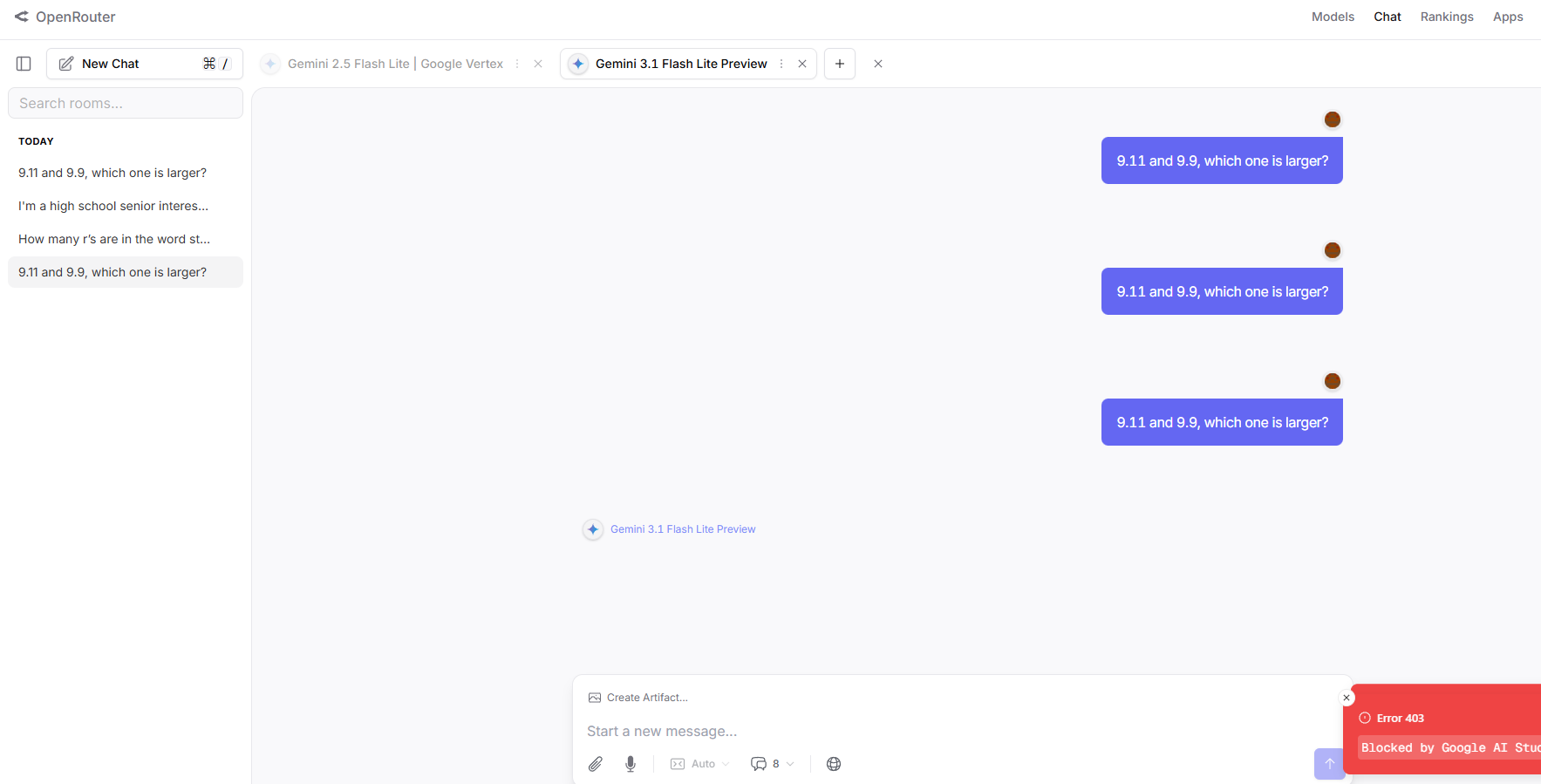The height and width of the screenshot is (784, 1541).
Task: Toggle web search globe icon
Action: click(834, 764)
